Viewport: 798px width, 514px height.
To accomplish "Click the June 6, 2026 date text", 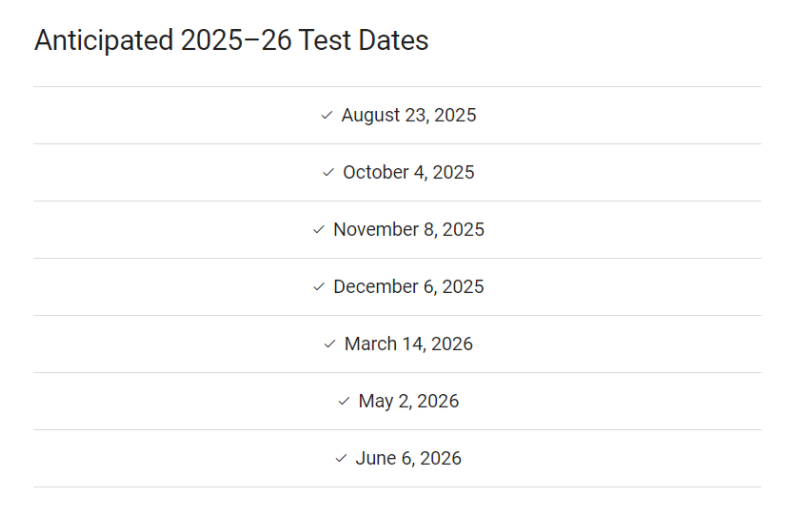I will (x=408, y=458).
